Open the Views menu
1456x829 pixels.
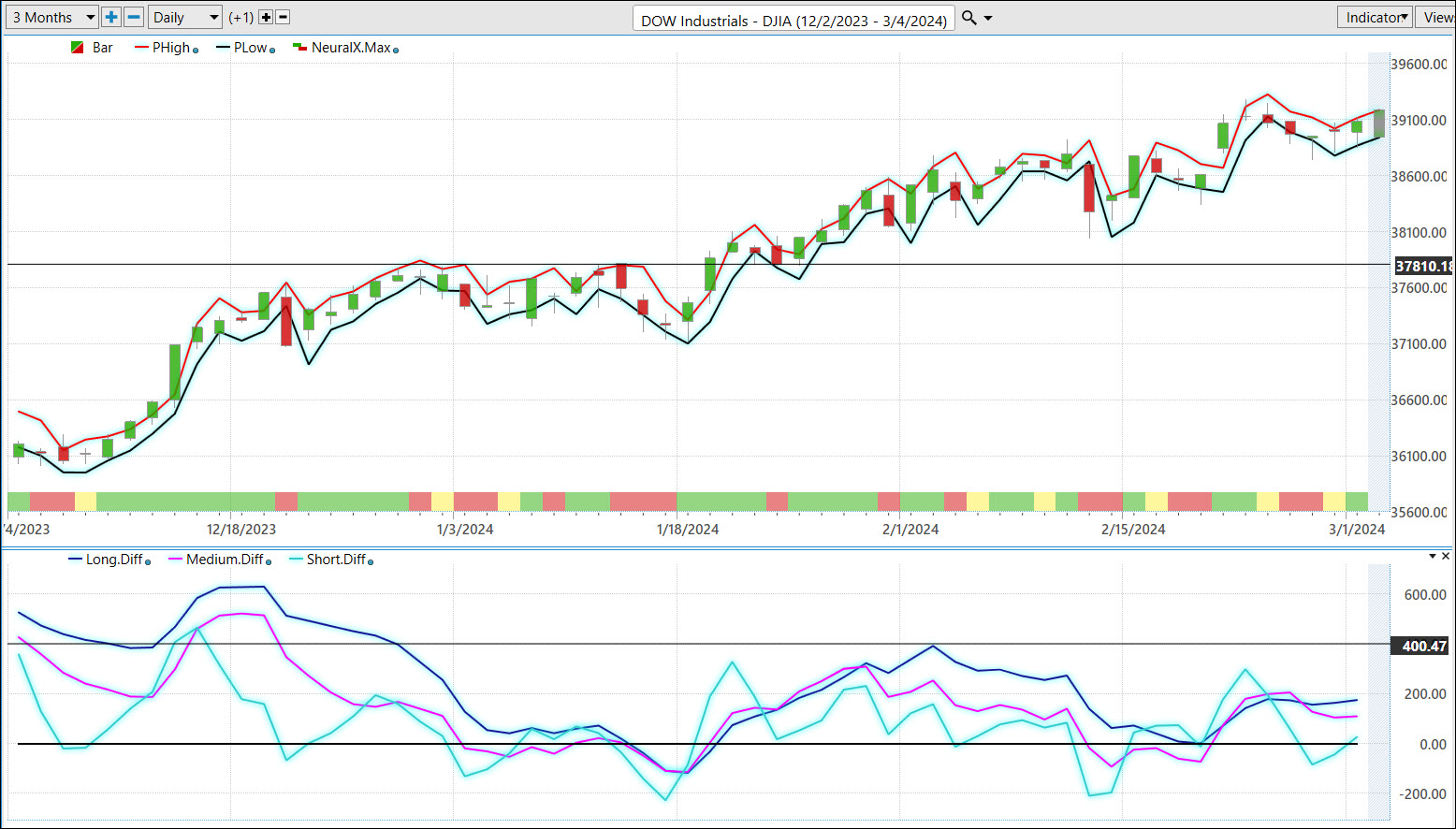[1436, 17]
